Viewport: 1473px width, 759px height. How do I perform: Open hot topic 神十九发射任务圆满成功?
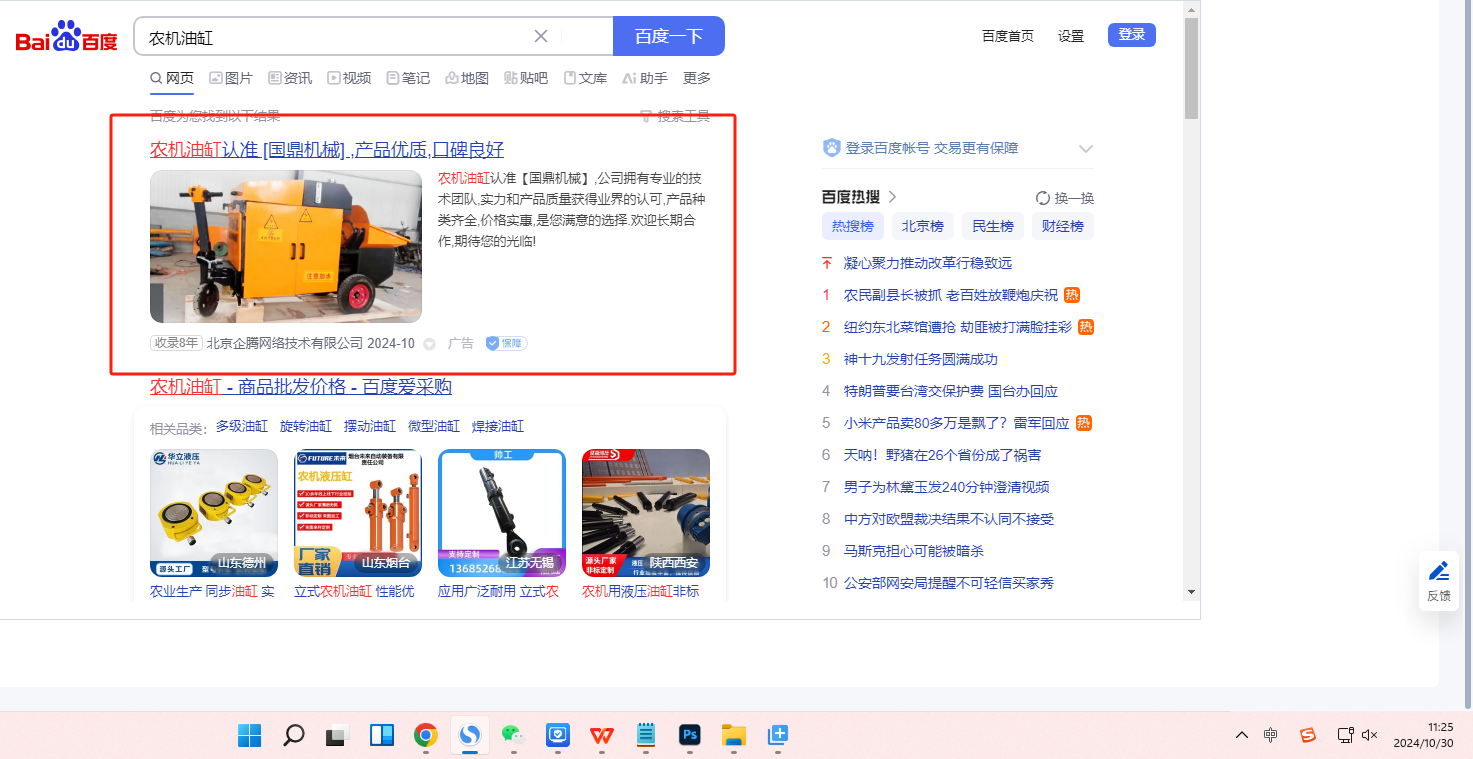[921, 359]
